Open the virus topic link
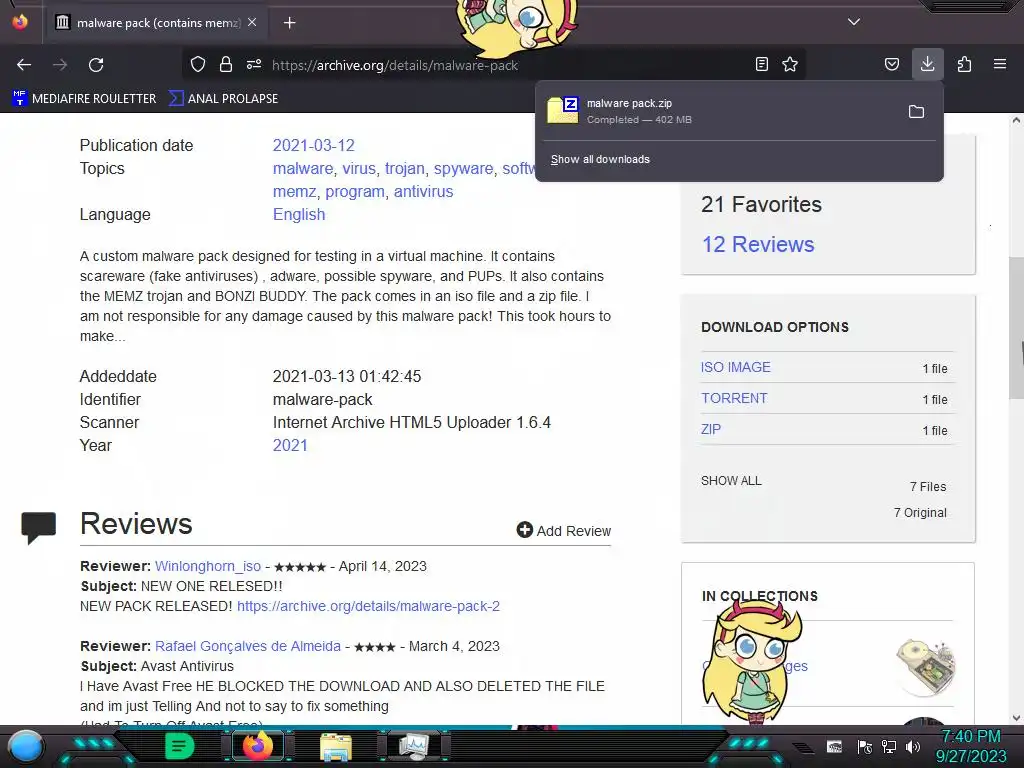 point(359,168)
